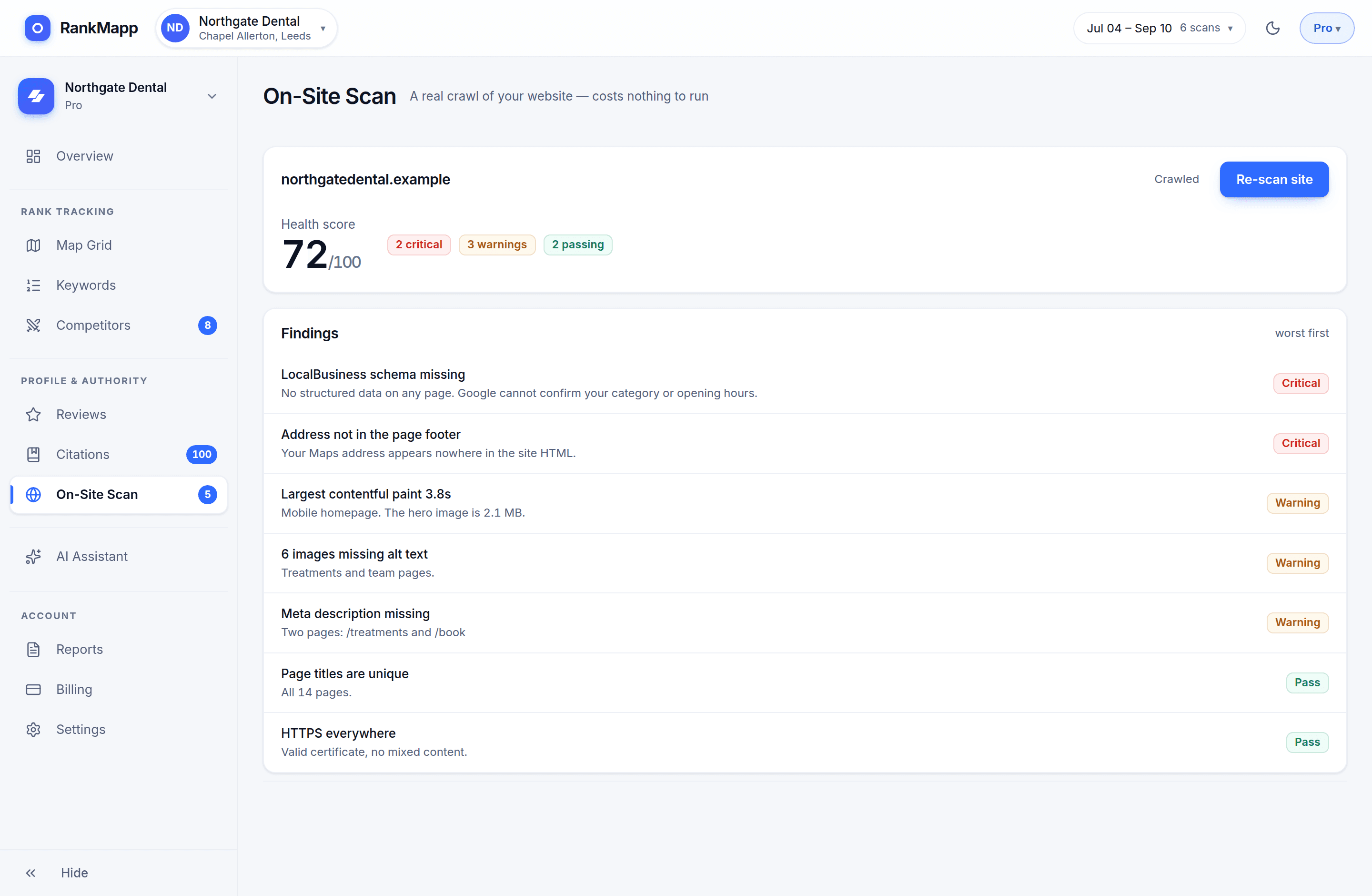Open the Pro plan dropdown
Viewport: 1372px width, 896px height.
pos(1326,28)
